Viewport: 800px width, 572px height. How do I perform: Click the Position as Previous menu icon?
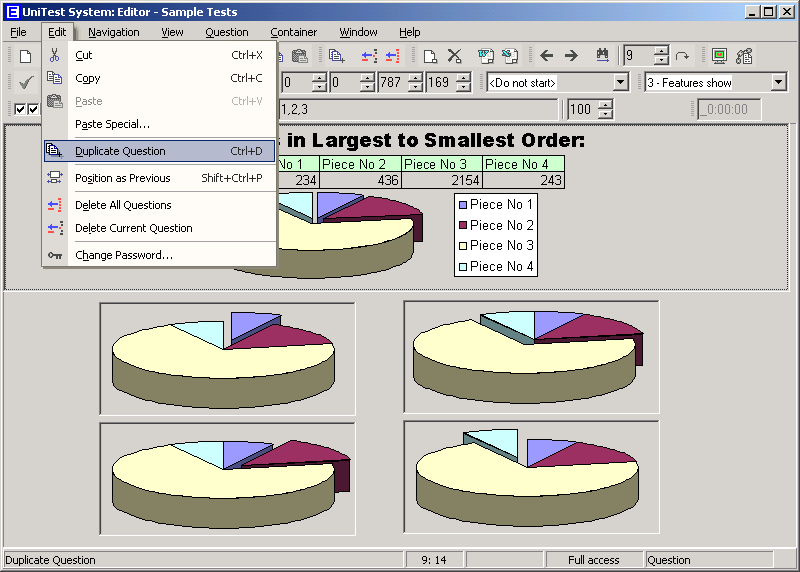click(55, 178)
